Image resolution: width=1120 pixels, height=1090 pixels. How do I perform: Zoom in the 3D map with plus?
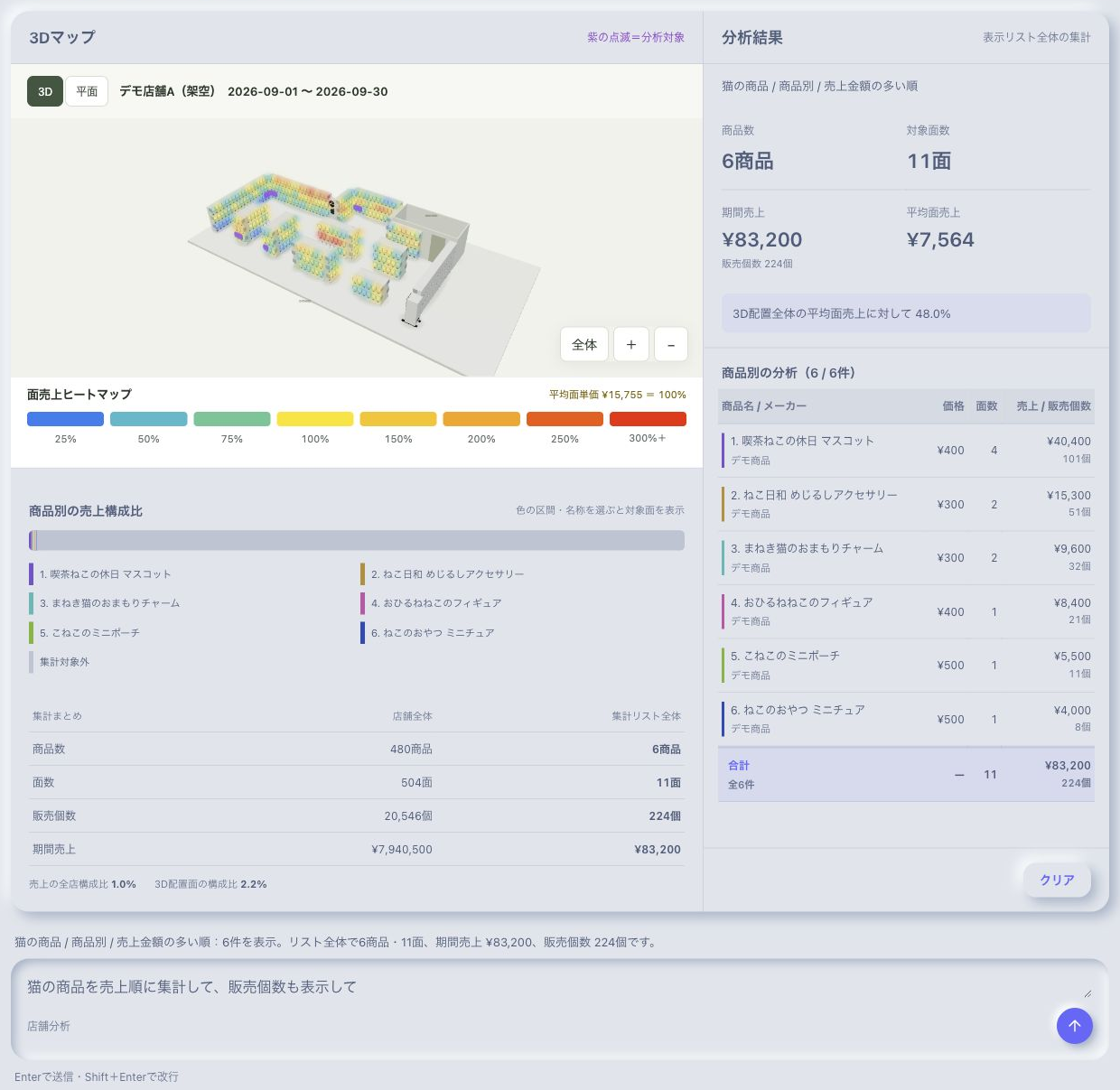coord(631,344)
